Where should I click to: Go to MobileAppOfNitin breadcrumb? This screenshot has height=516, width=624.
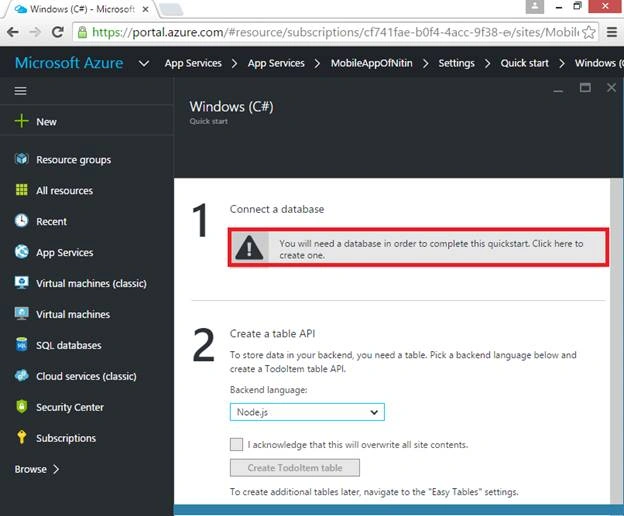coord(371,63)
